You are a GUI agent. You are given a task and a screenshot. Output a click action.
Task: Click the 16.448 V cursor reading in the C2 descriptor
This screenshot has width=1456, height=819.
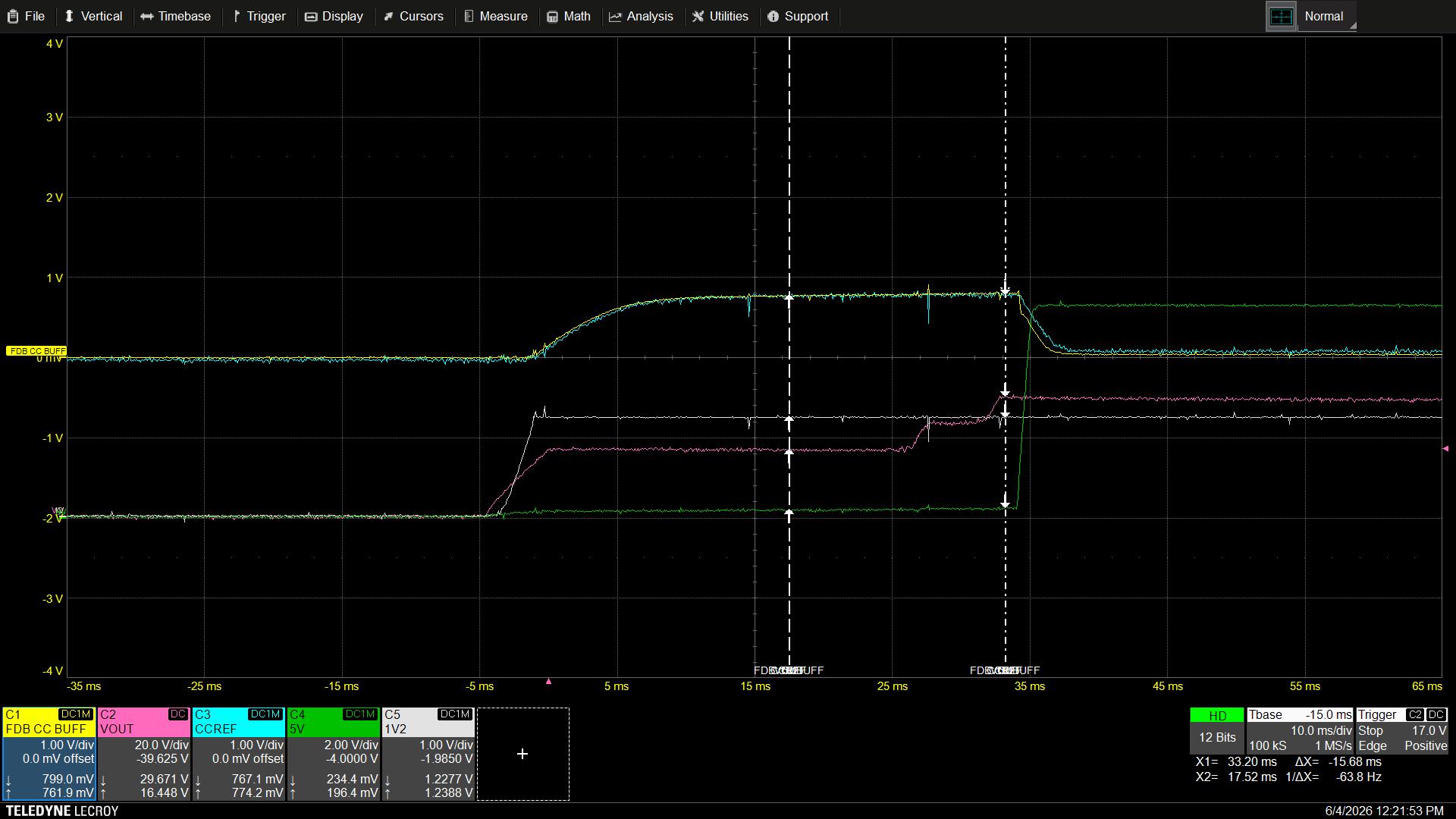pos(165,793)
